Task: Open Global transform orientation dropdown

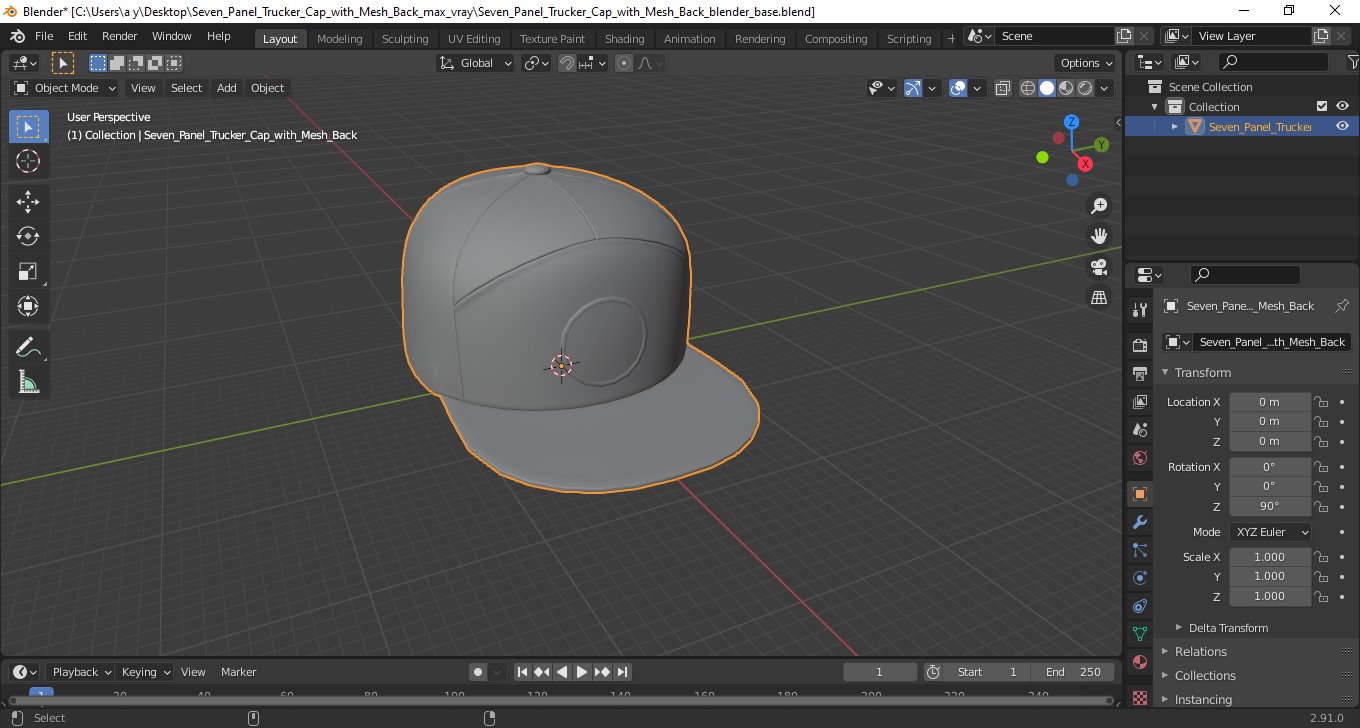Action: (476, 63)
